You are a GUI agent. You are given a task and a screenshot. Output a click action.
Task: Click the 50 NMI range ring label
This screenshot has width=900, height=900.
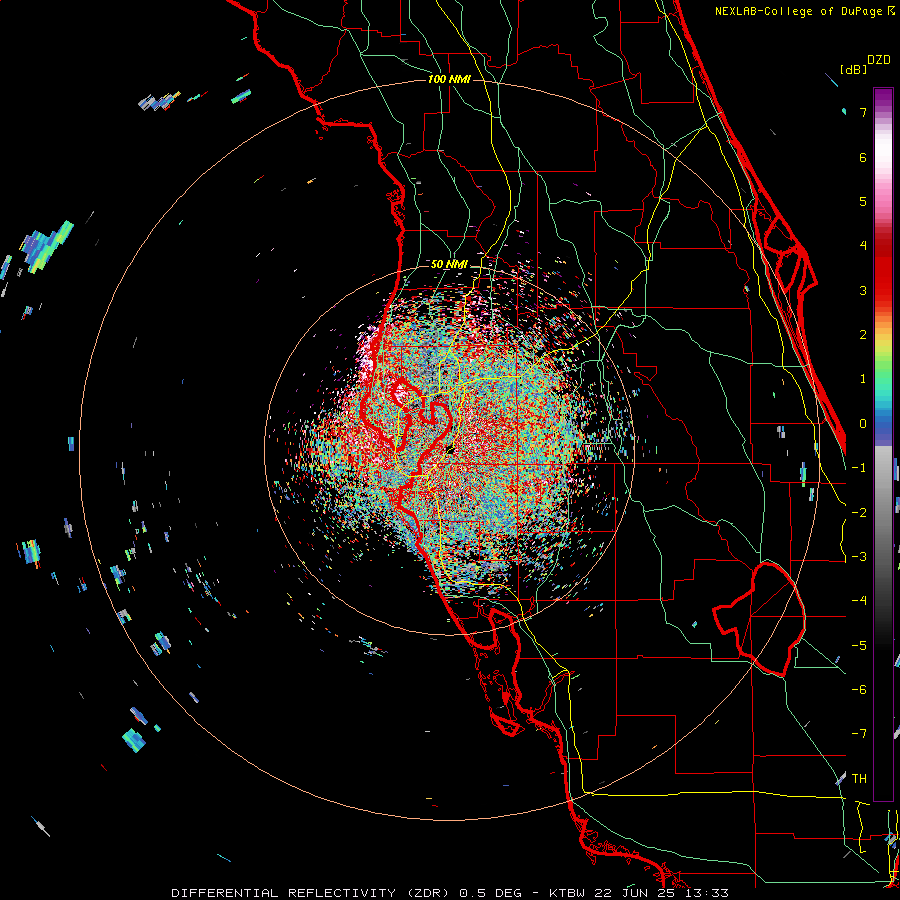click(449, 265)
